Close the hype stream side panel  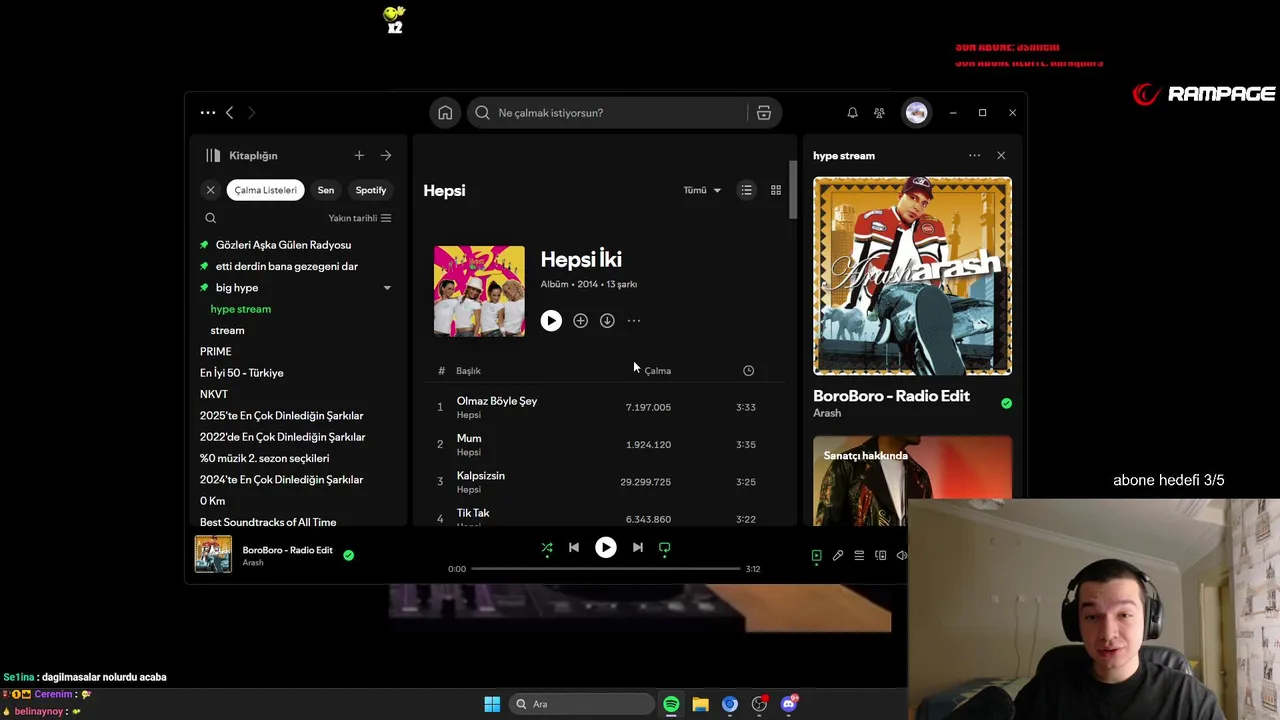tap(1001, 156)
